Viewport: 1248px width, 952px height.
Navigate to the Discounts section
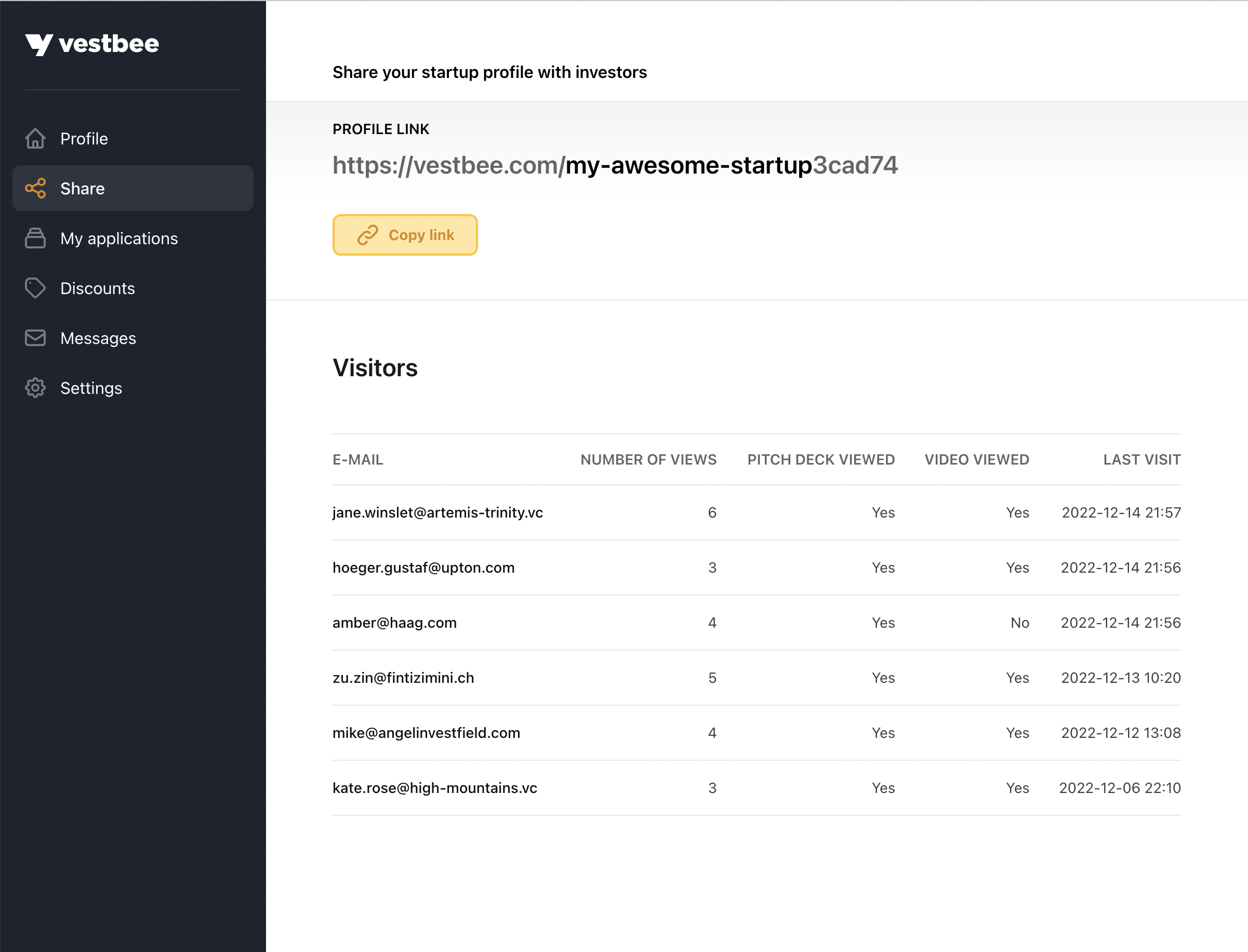(x=98, y=288)
